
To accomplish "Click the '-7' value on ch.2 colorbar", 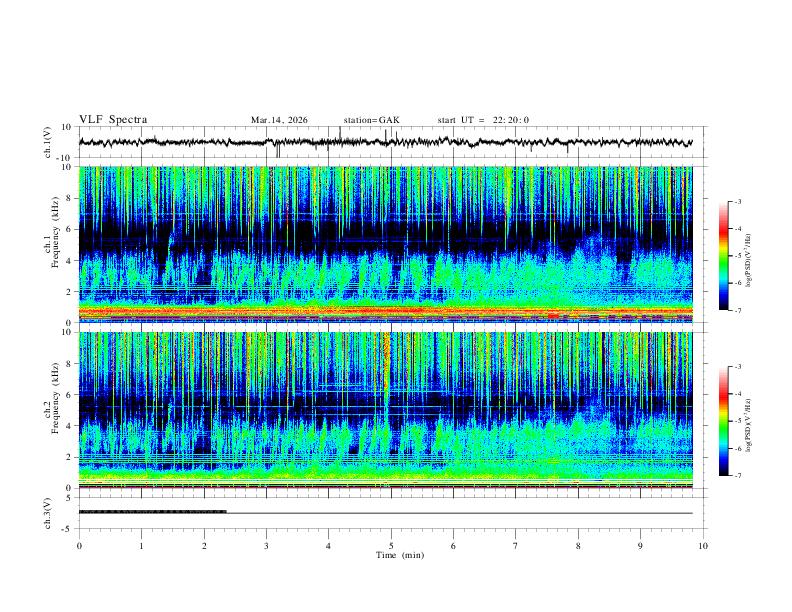I will [x=737, y=476].
